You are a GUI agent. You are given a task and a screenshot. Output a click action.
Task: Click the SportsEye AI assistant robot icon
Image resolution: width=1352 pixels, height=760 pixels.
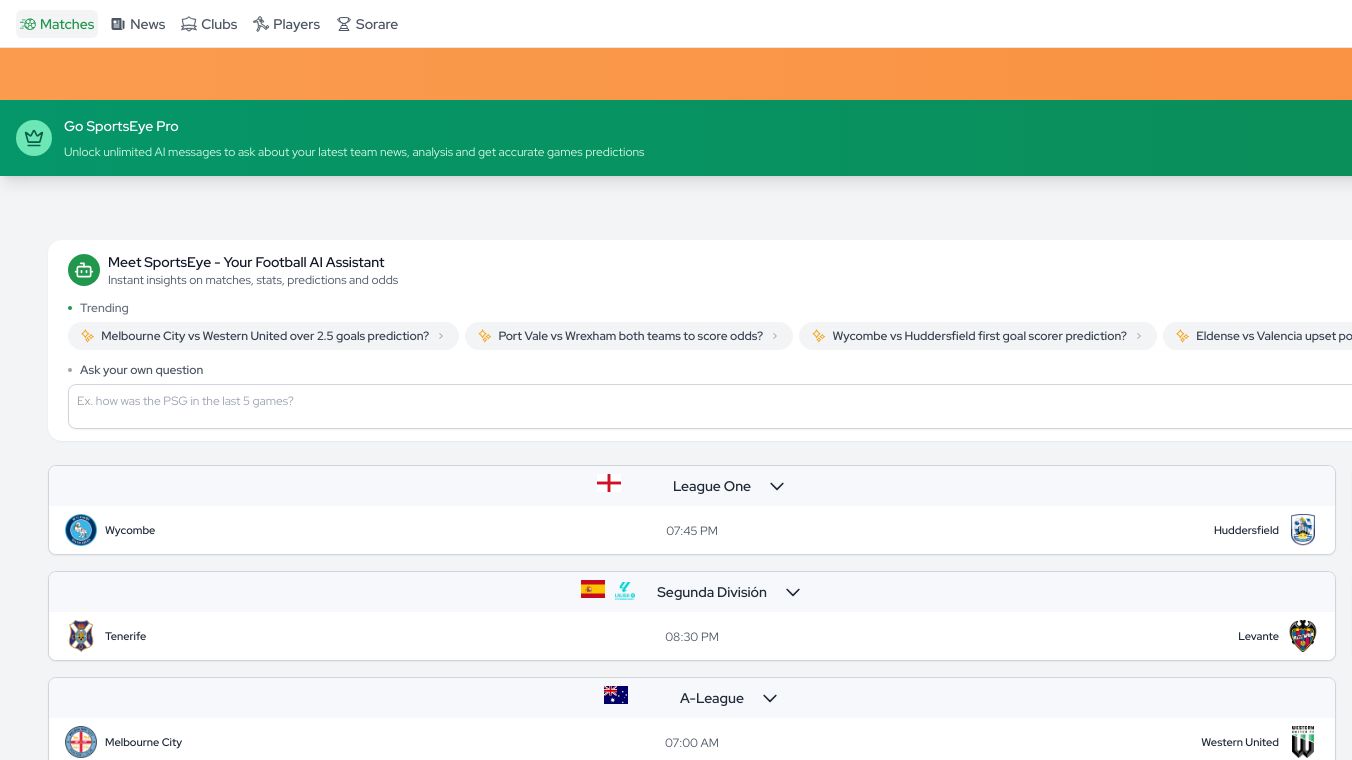(84, 270)
